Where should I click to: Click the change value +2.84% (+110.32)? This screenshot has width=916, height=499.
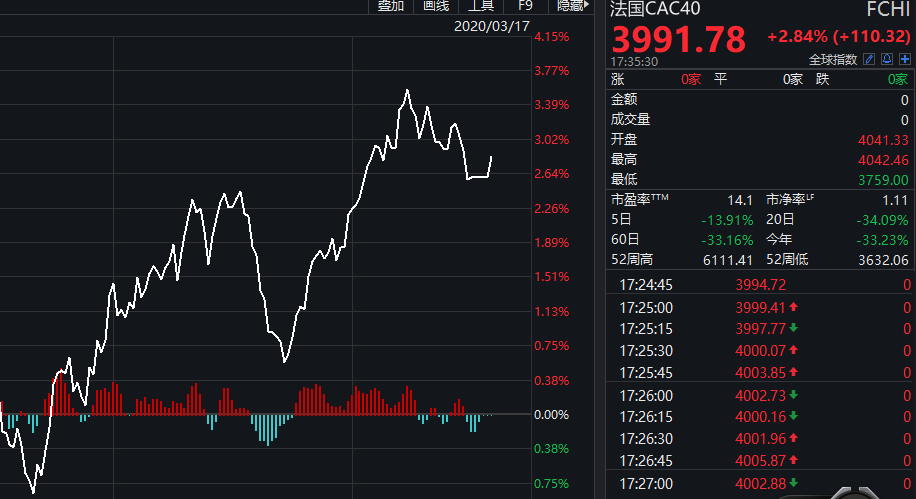pos(838,36)
